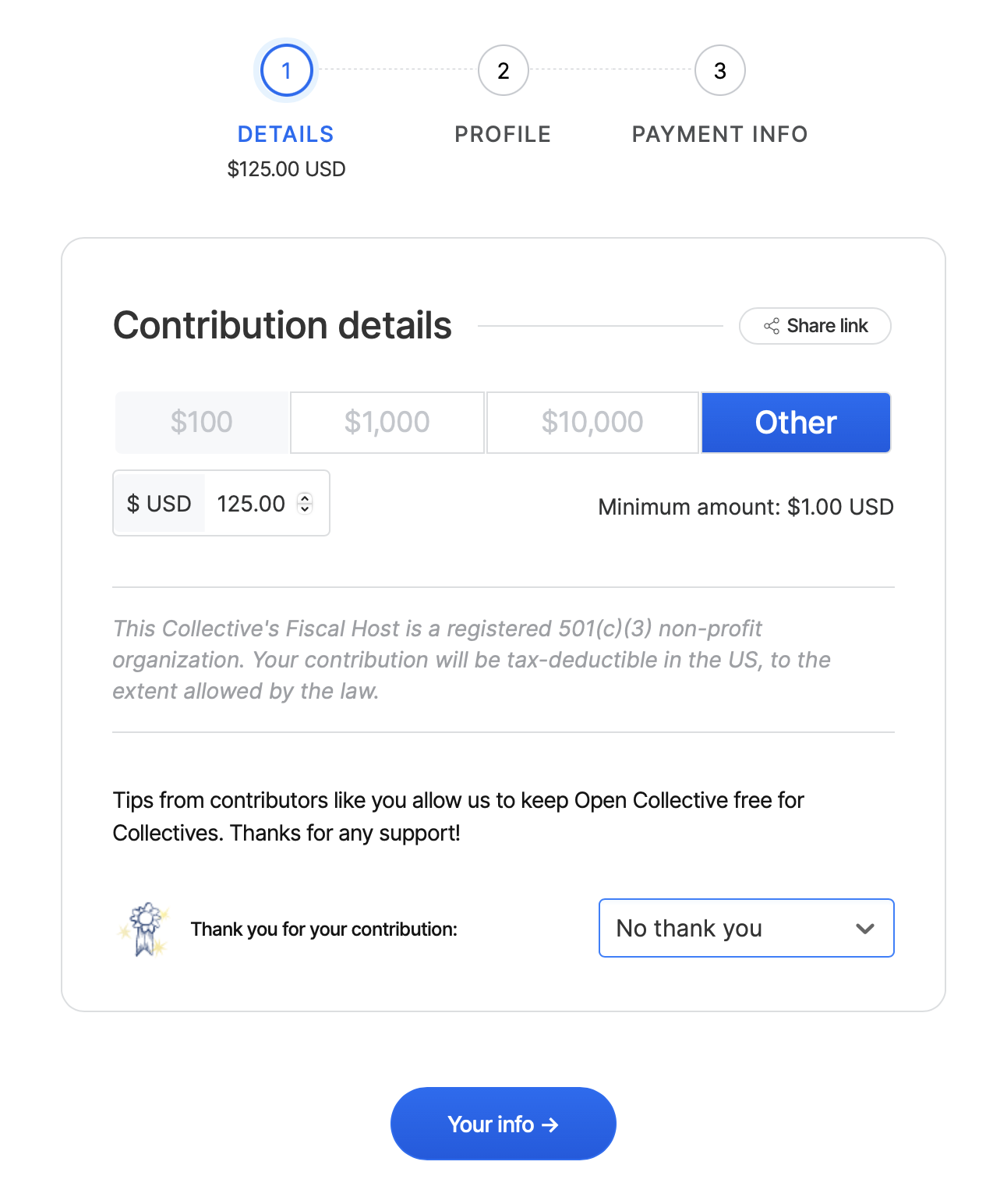Click the step 1 circle indicator
The height and width of the screenshot is (1204, 993).
point(286,70)
